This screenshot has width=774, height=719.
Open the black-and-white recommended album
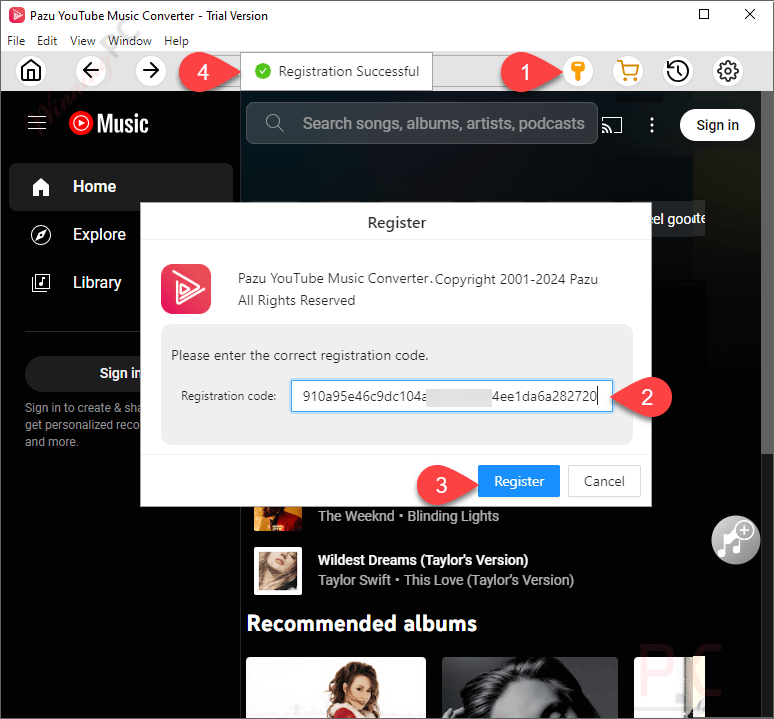point(530,687)
